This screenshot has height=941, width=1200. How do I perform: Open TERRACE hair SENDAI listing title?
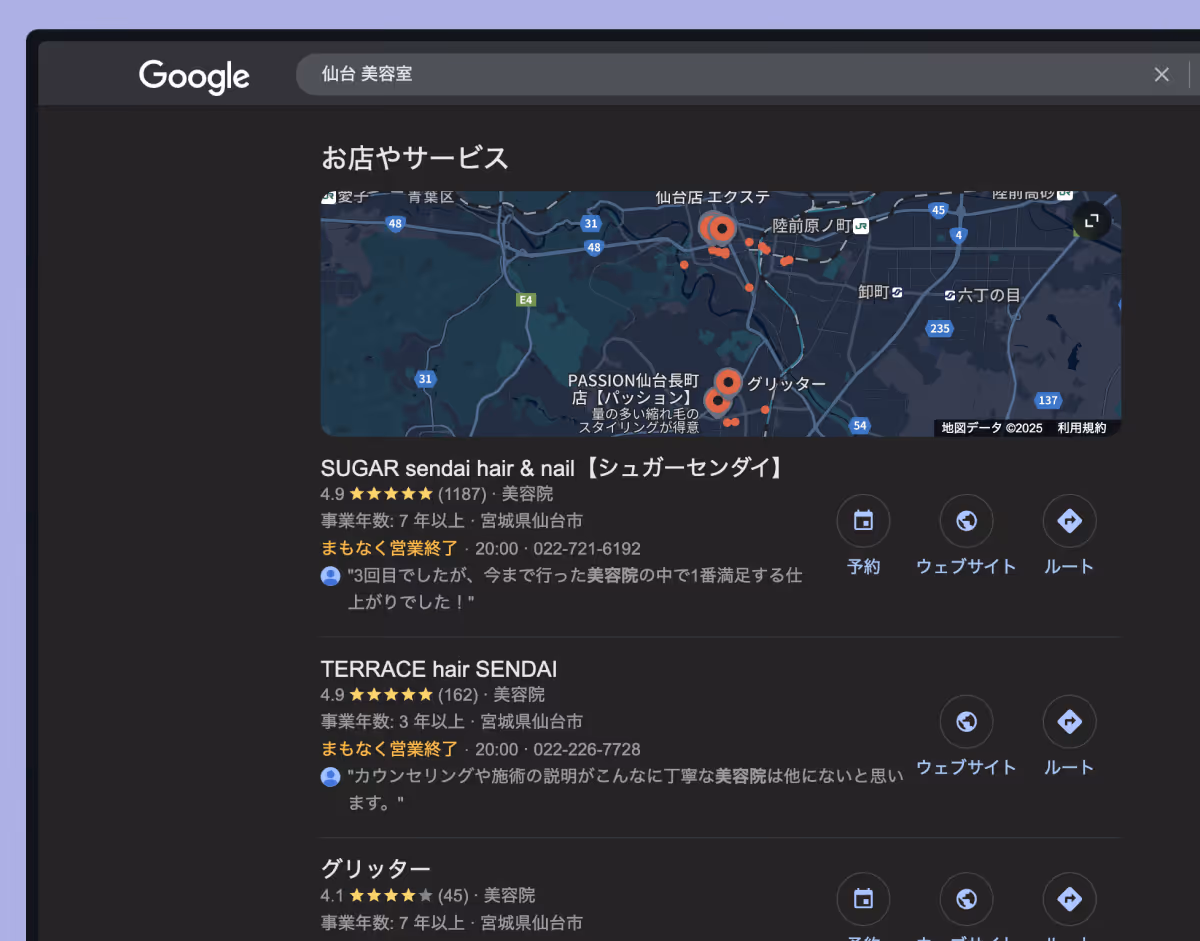point(439,669)
